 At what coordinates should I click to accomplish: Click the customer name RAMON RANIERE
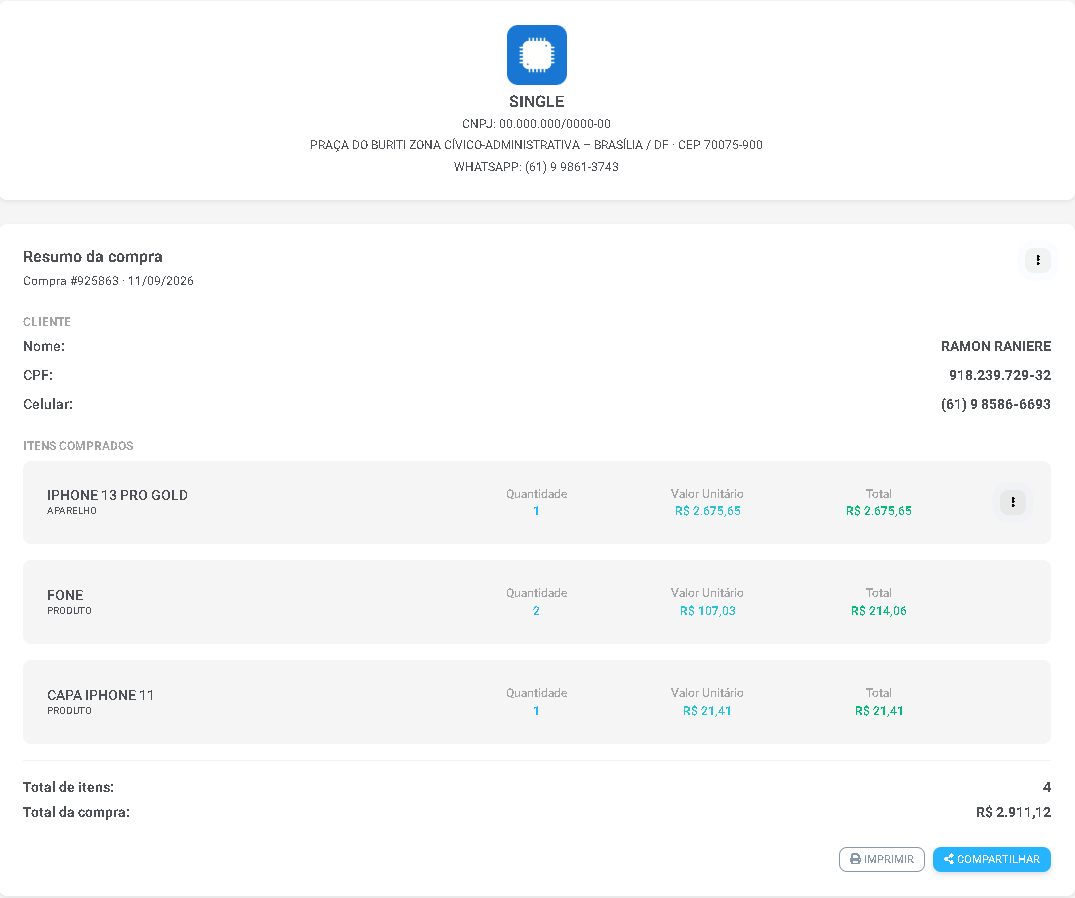(995, 346)
